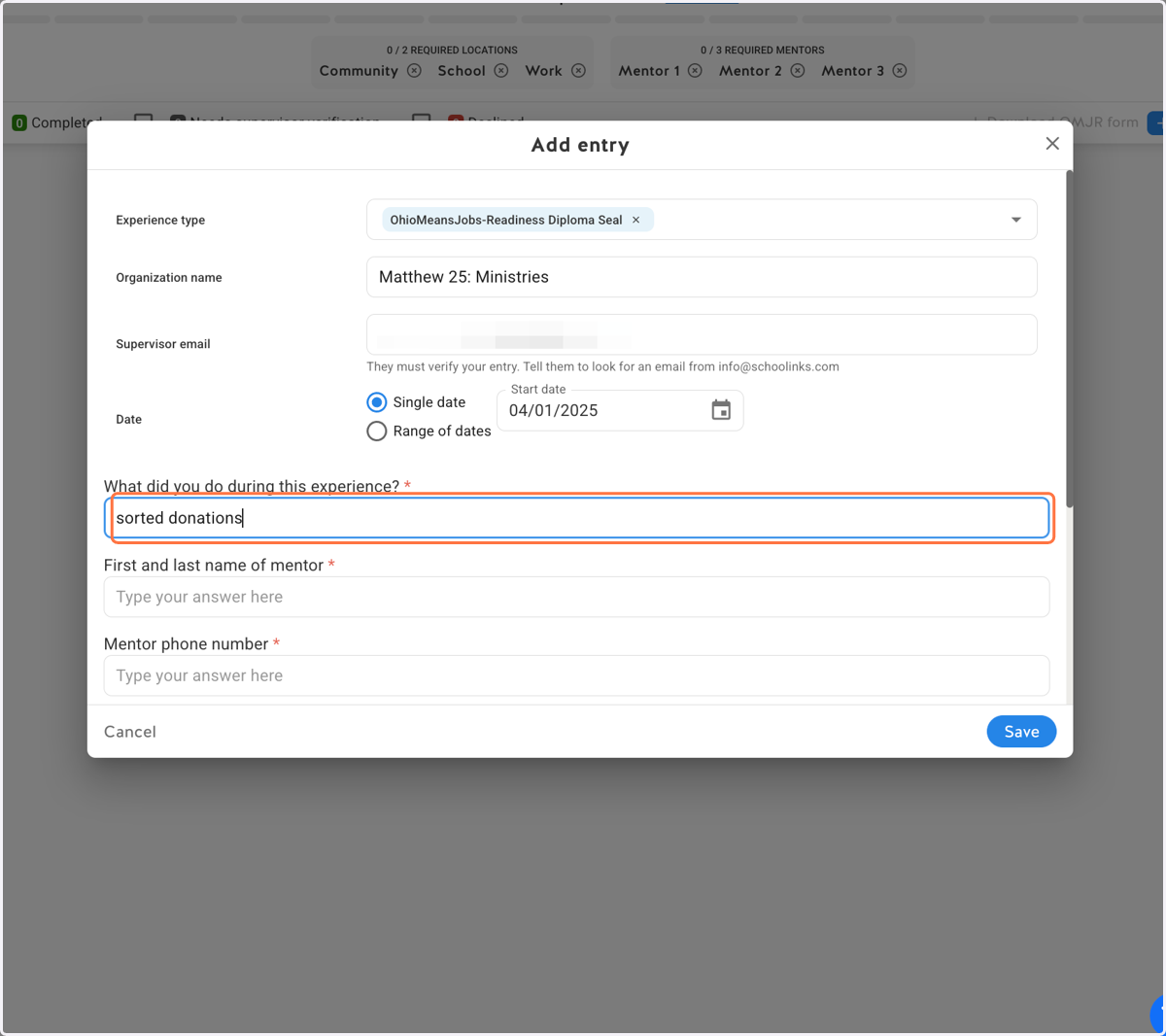1166x1036 pixels.
Task: Click the Experience type label
Action: (160, 221)
